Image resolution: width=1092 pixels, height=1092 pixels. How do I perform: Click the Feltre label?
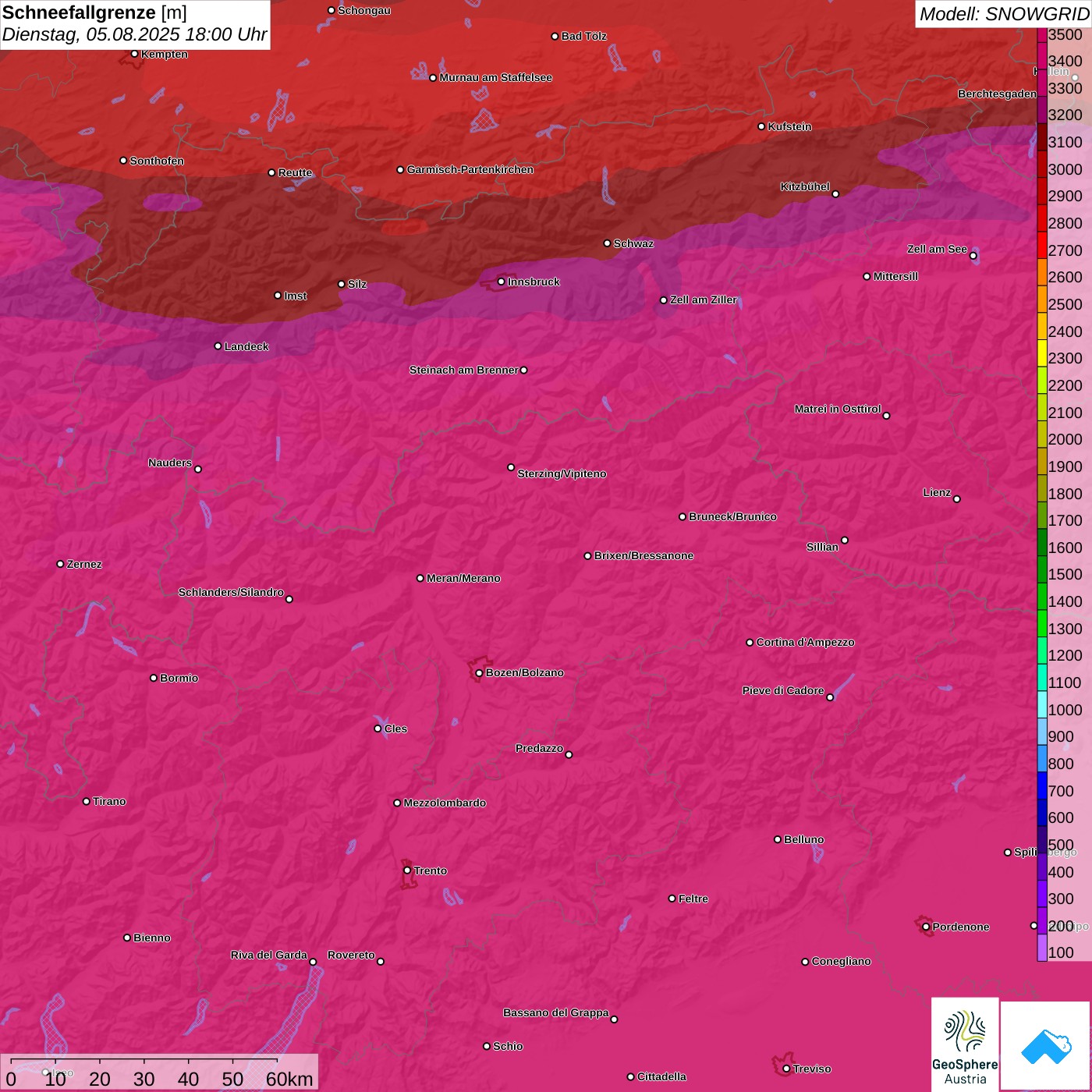tap(693, 899)
